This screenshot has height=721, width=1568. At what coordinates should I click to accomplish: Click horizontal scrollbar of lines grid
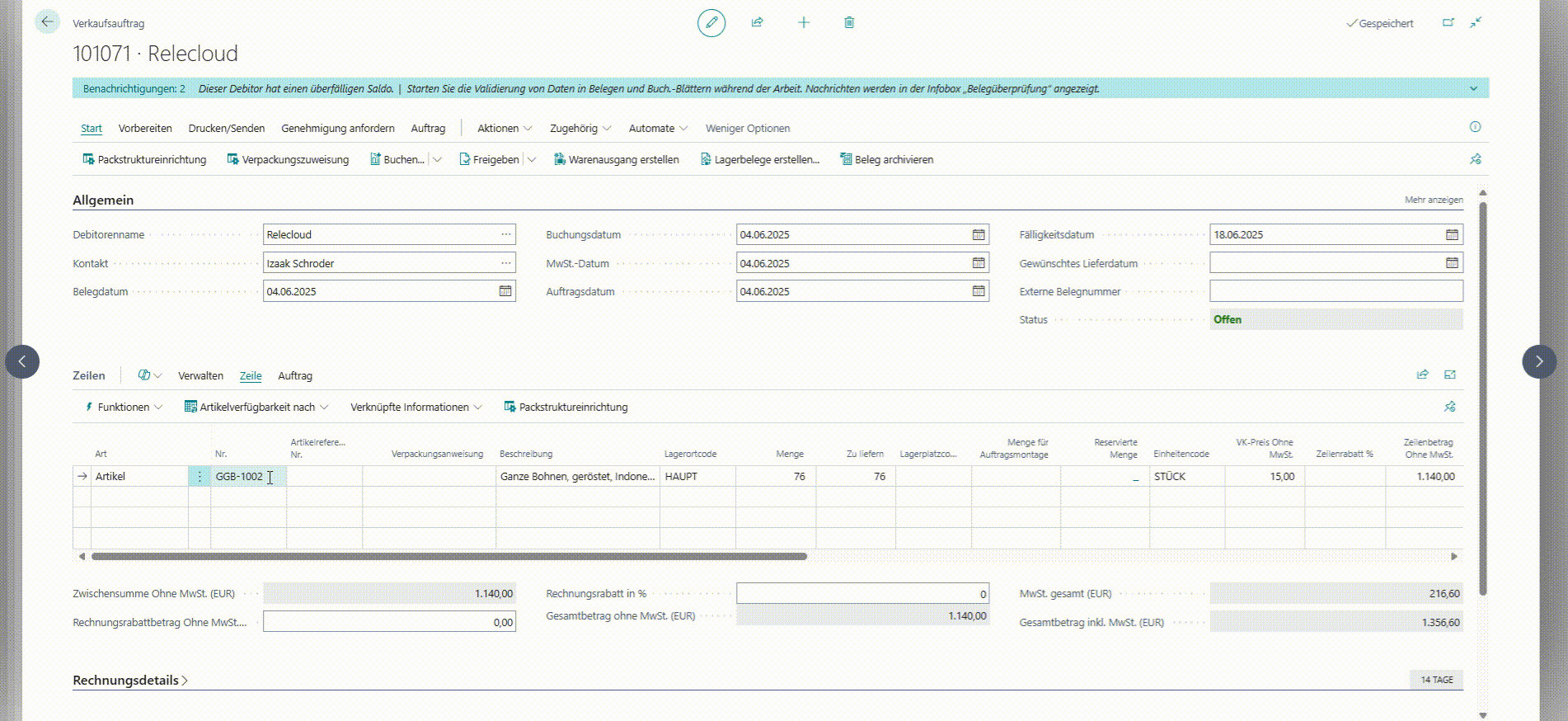pyautogui.click(x=449, y=556)
